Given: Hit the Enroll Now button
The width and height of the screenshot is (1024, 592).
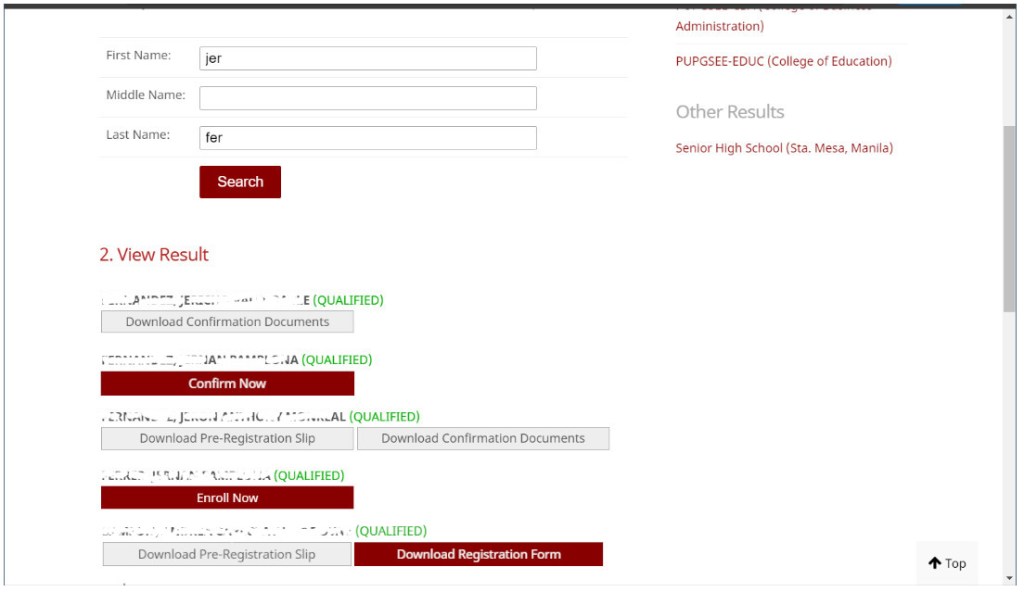Looking at the screenshot, I should coord(227,497).
